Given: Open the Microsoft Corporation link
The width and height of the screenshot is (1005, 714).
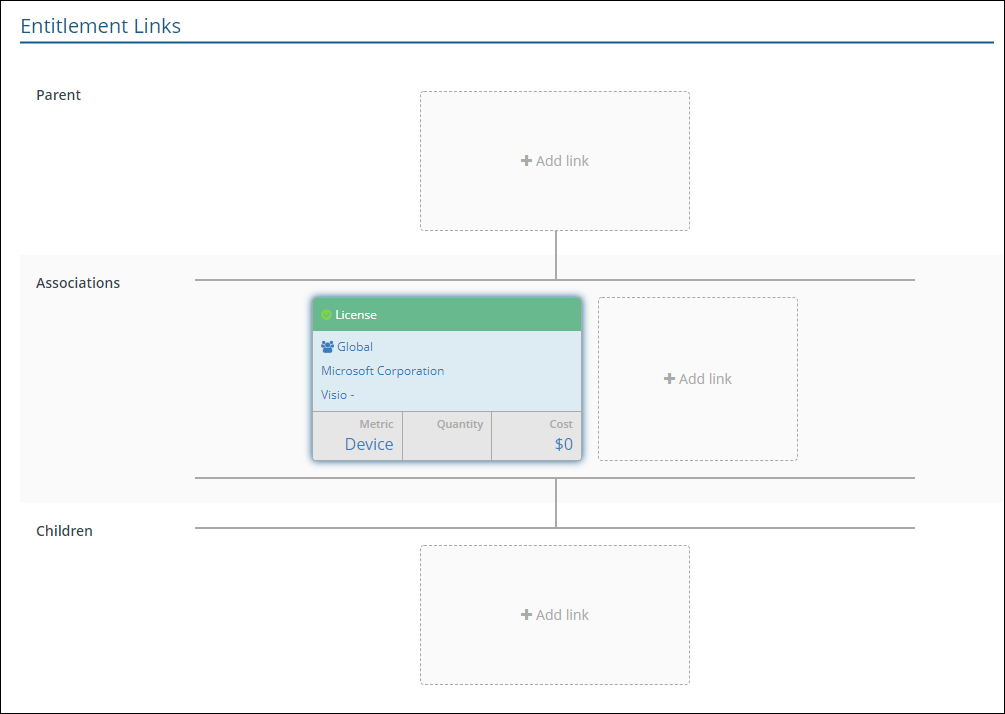Looking at the screenshot, I should click(x=382, y=371).
